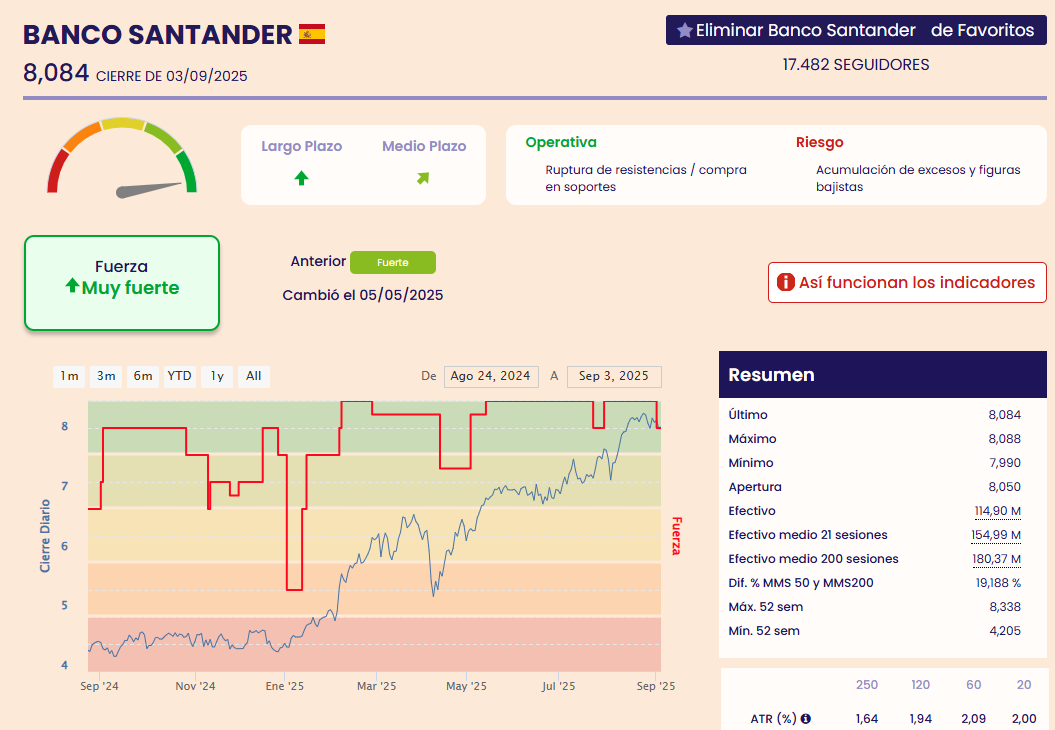Open Así funcionan los indicadores
Screen dimensions: 1055x730
pos(907,283)
